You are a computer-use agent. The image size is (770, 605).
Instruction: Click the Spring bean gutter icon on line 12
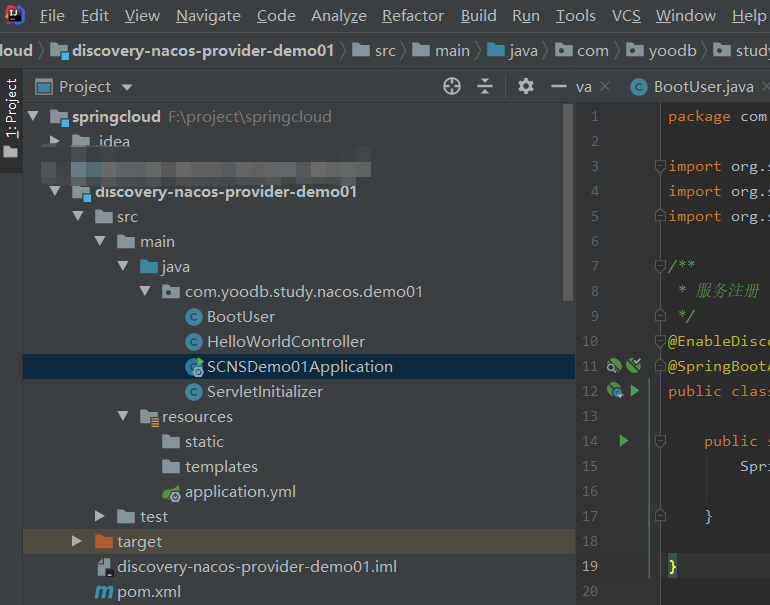coord(614,390)
